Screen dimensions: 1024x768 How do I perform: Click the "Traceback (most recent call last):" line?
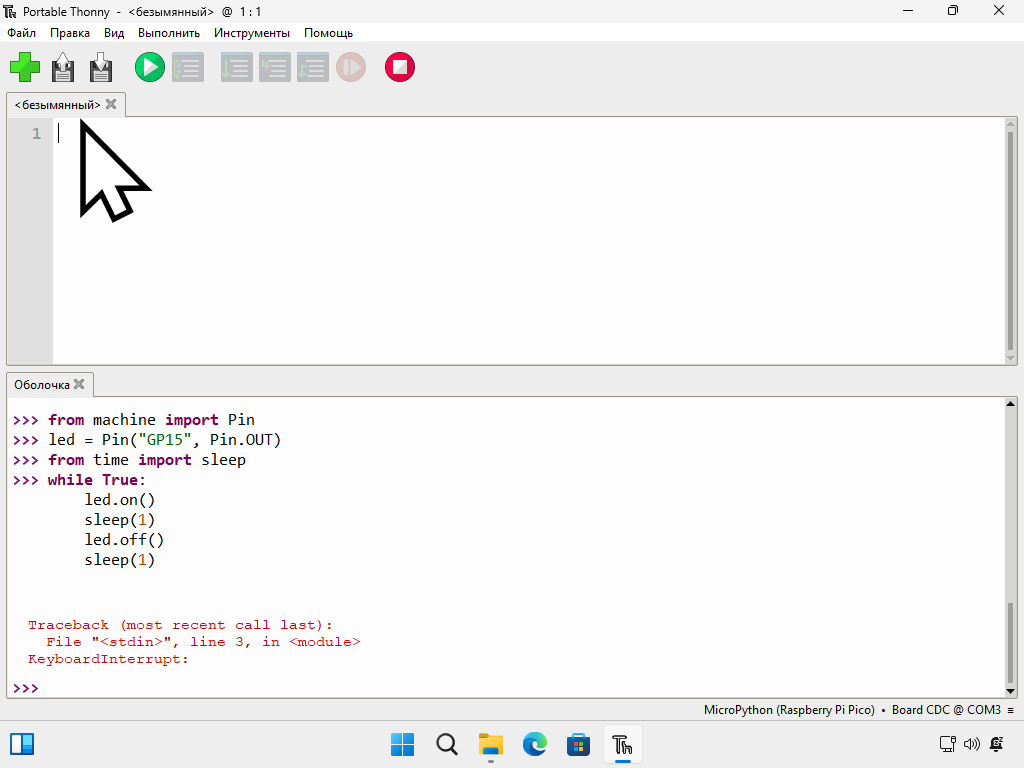tap(180, 625)
